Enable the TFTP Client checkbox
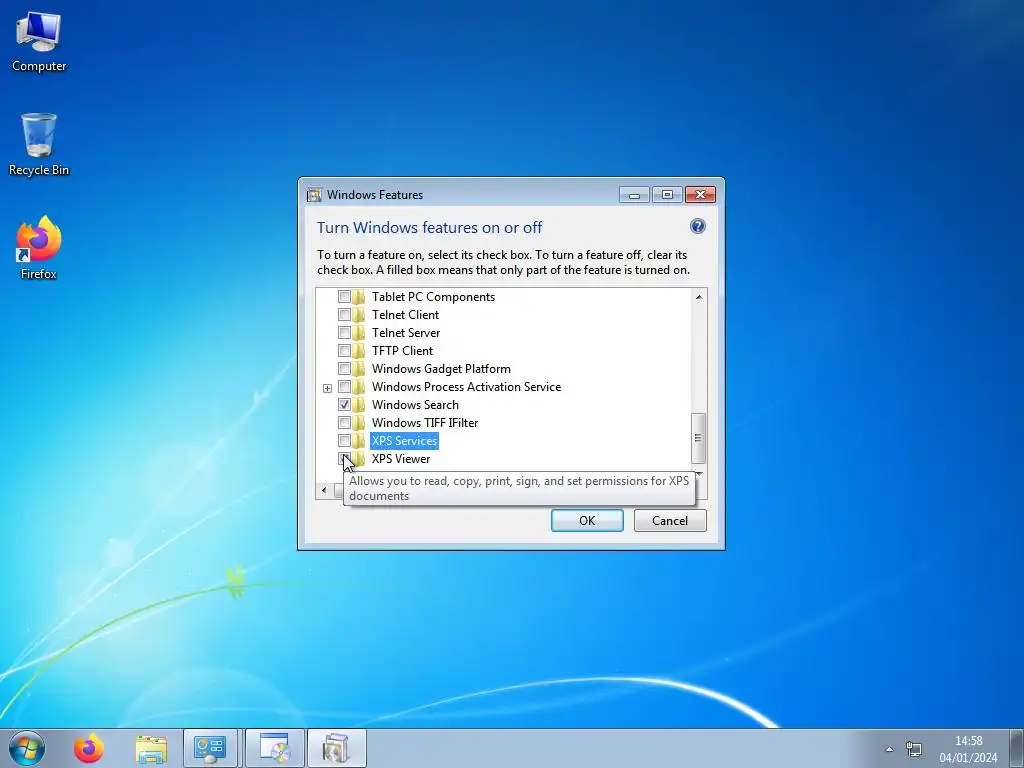The height and width of the screenshot is (768, 1024). 344,351
